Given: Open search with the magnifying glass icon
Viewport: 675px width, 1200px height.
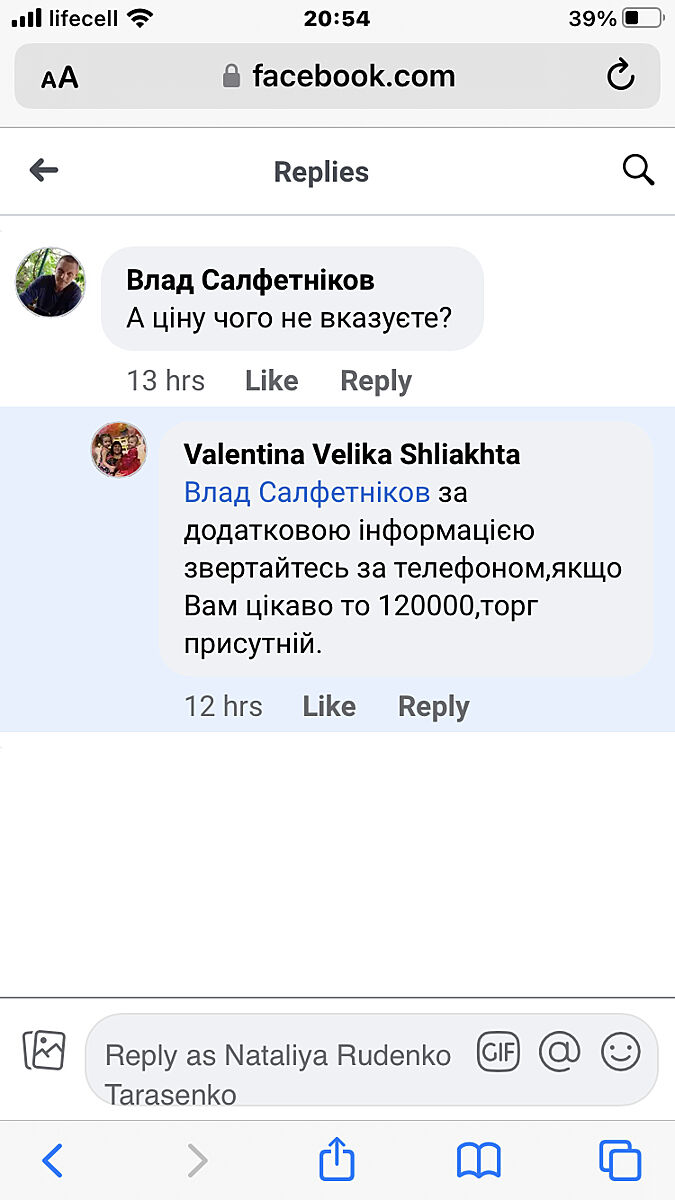Looking at the screenshot, I should (x=638, y=171).
